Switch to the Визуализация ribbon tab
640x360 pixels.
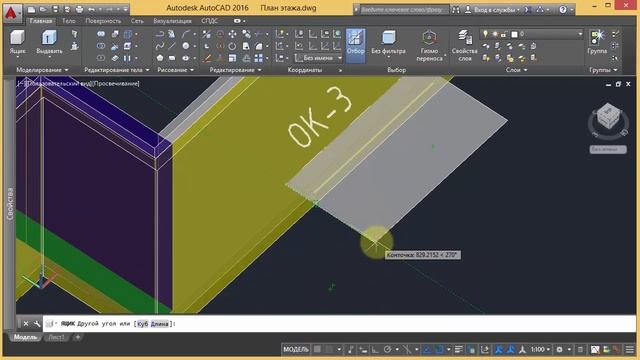point(172,21)
